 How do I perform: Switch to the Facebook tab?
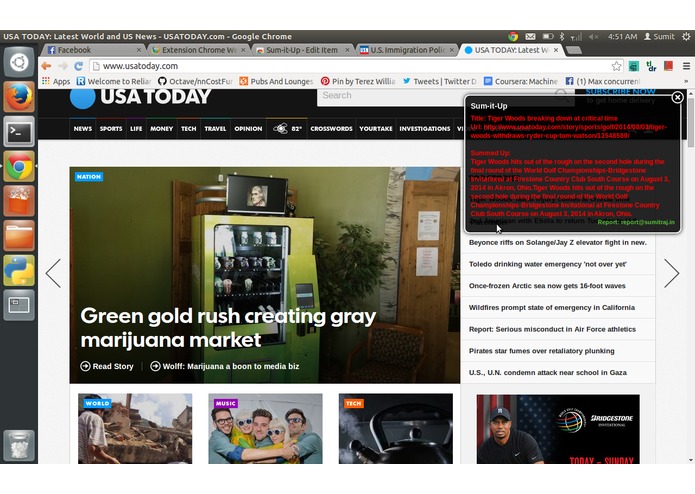pyautogui.click(x=93, y=50)
